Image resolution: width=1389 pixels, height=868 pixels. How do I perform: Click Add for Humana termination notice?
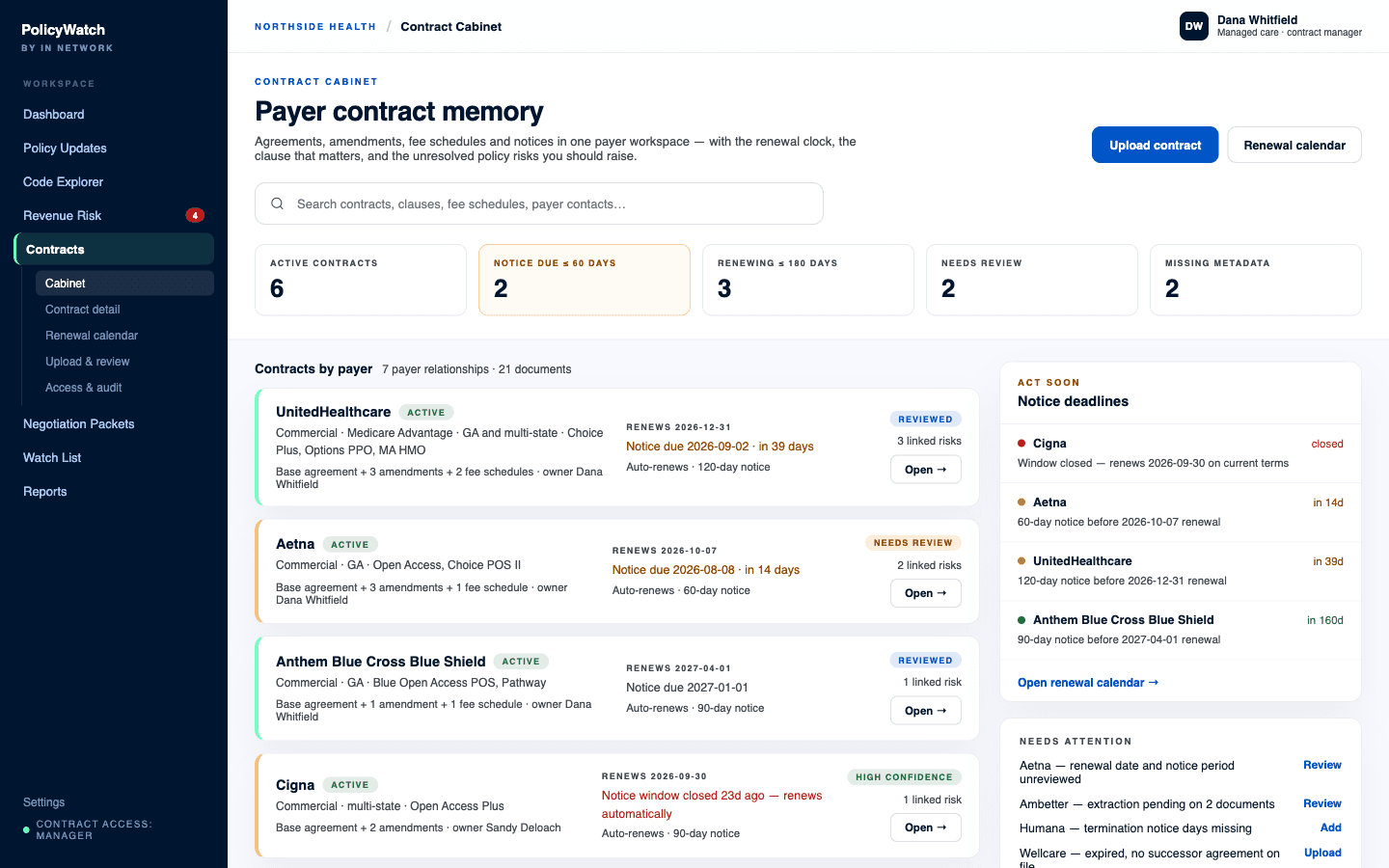pos(1331,827)
